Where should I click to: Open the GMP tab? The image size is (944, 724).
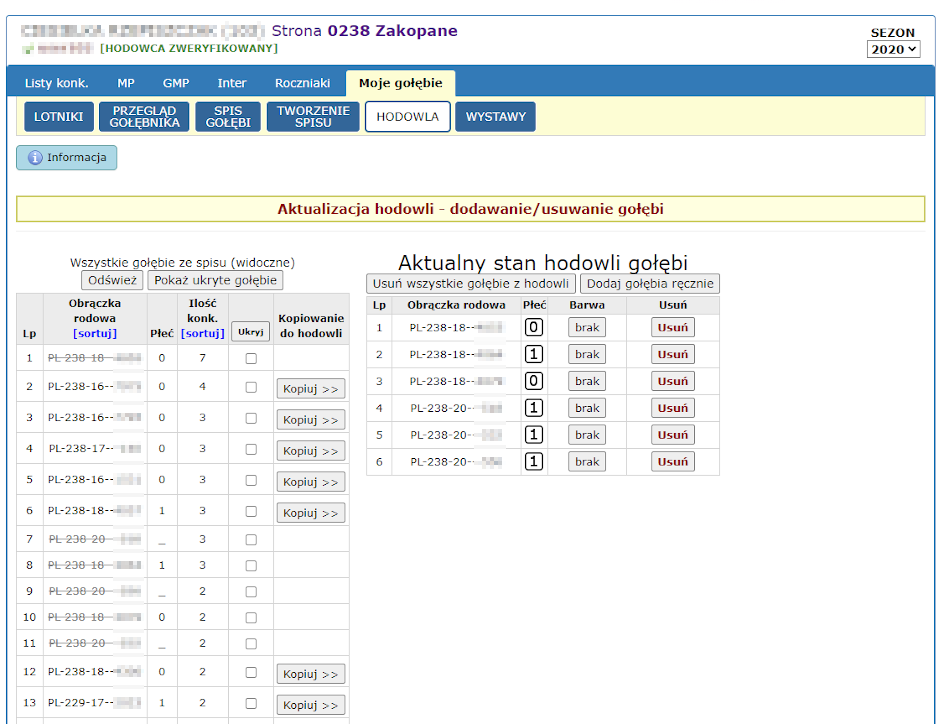point(176,83)
